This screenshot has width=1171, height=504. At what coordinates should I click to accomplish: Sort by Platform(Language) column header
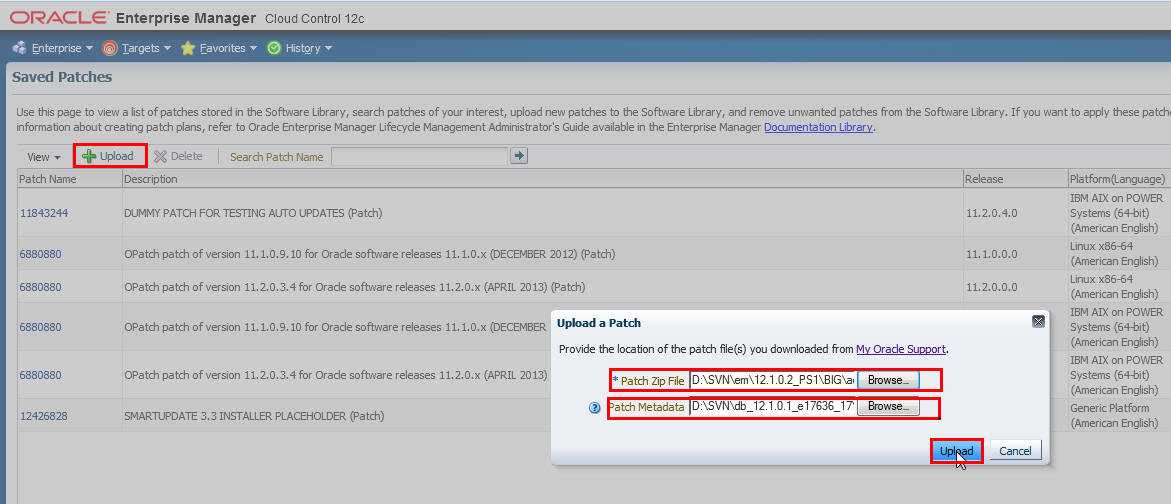click(1118, 179)
